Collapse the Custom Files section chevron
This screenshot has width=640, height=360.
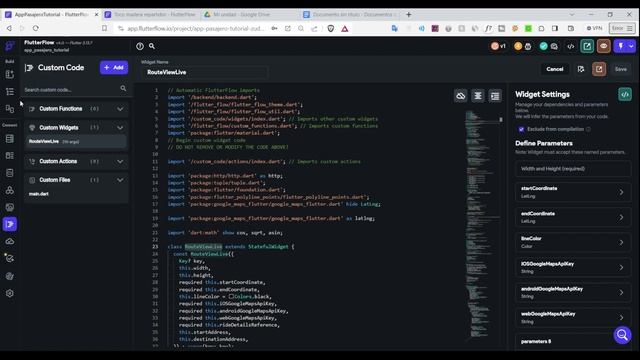pyautogui.click(x=120, y=180)
